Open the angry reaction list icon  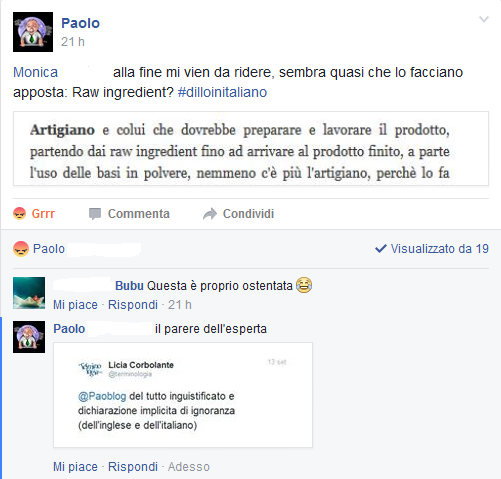tap(21, 249)
